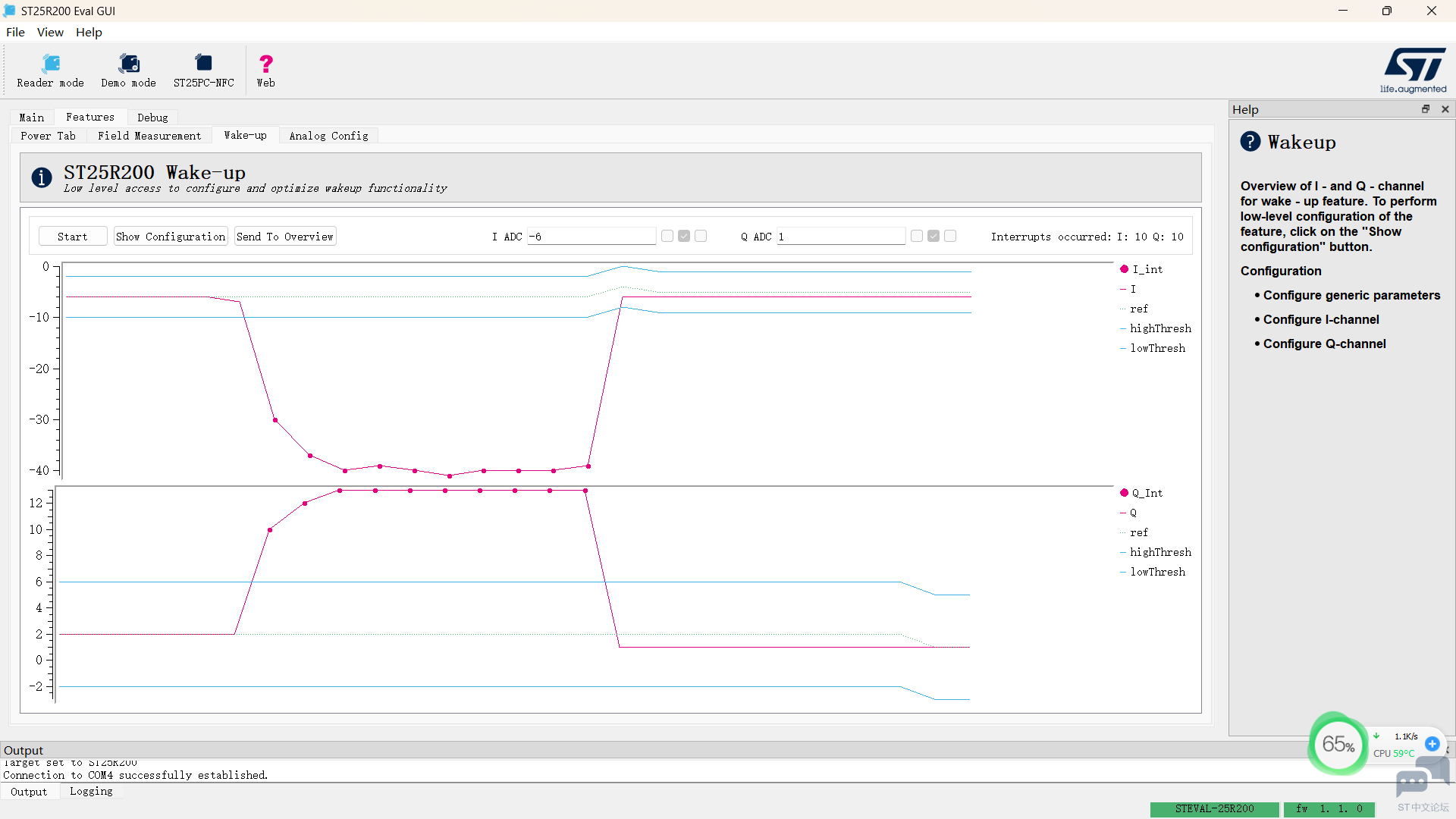Click the Q legend entry
Screen dimensions: 1456x819
[x=1128, y=513]
